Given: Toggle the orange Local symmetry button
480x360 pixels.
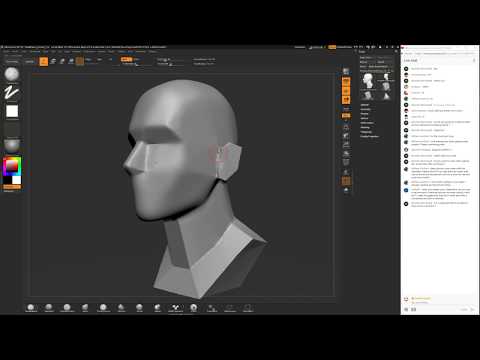Looking at the screenshot, I should click(x=346, y=99).
